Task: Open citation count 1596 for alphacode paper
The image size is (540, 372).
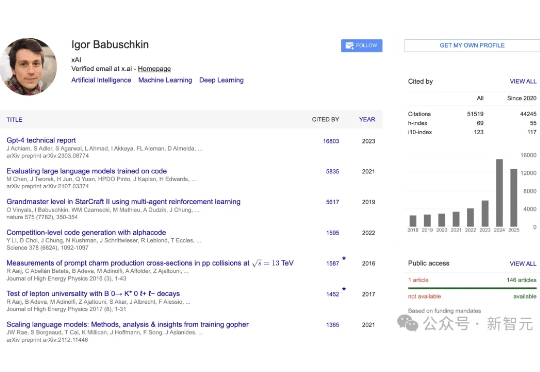Action: click(x=333, y=233)
